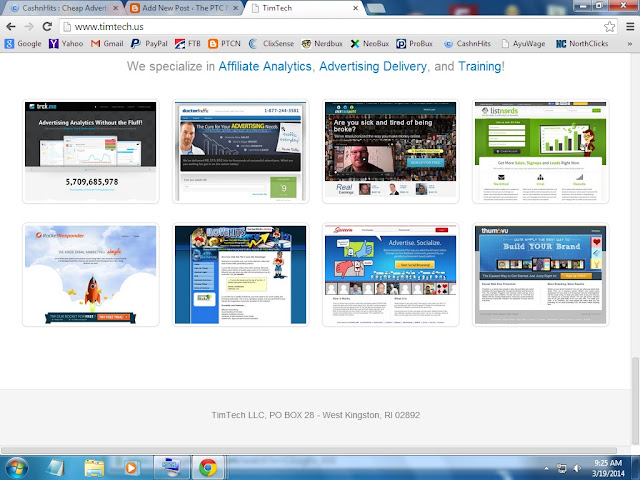
Task: Open the PTCN bookmark
Action: [224, 44]
